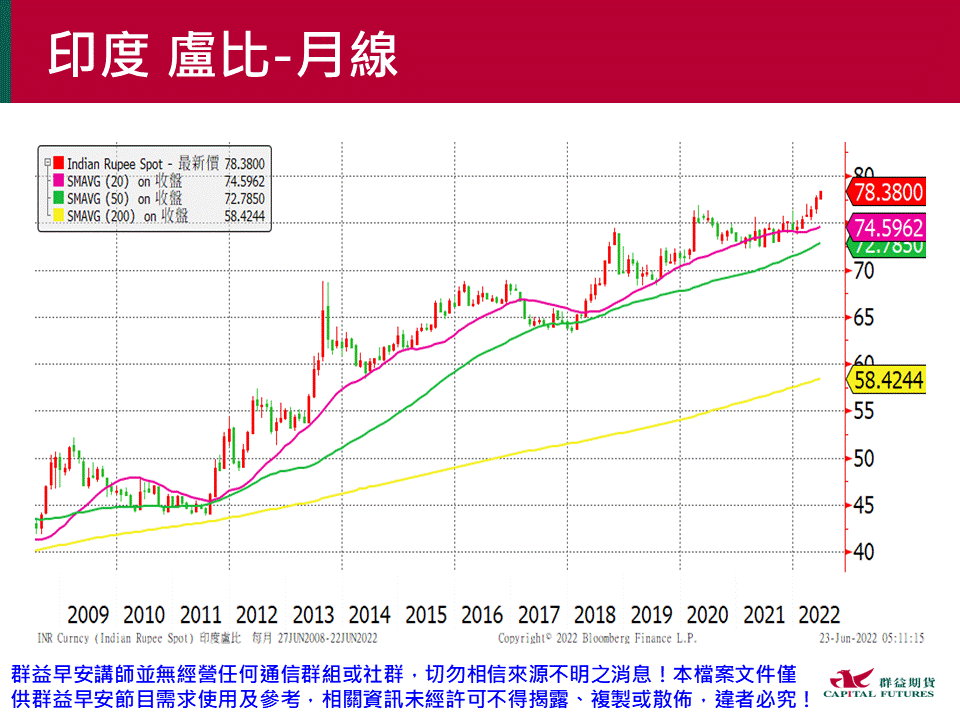960x720 pixels.
Task: Click the magenta SMAVG (20) swatch
Action: [59, 181]
